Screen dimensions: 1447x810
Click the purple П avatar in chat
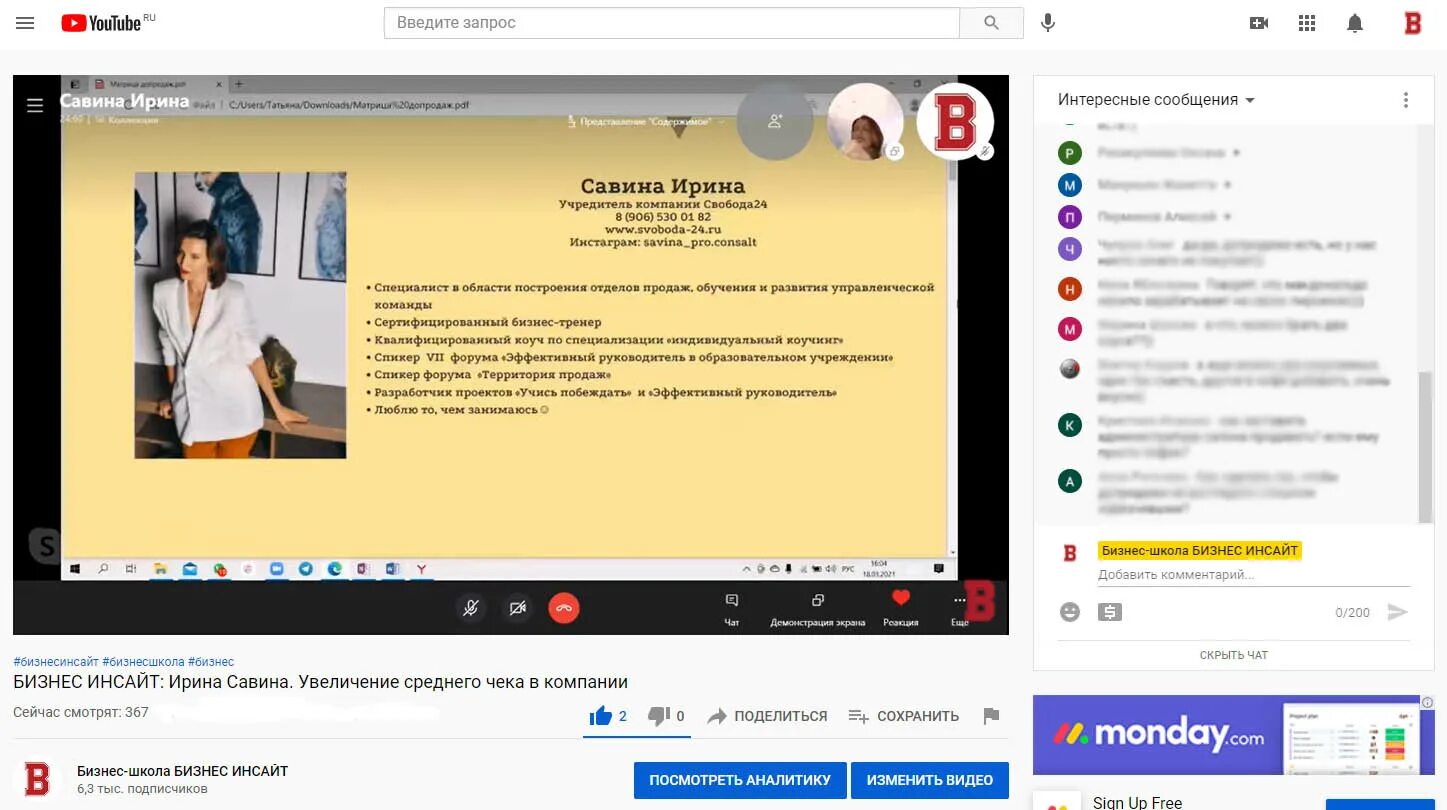pyautogui.click(x=1070, y=216)
